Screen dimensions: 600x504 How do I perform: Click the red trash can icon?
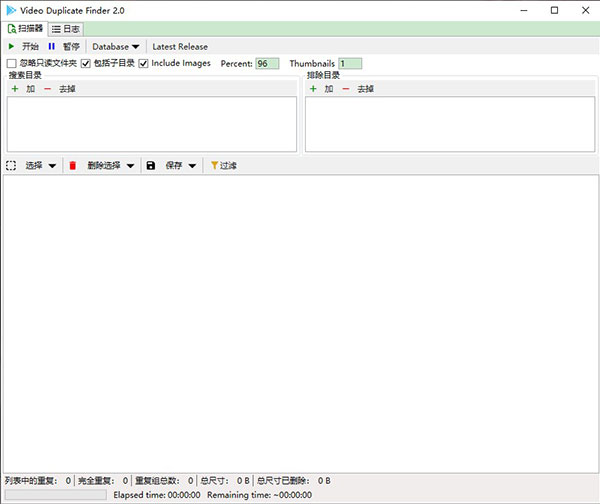(72, 165)
